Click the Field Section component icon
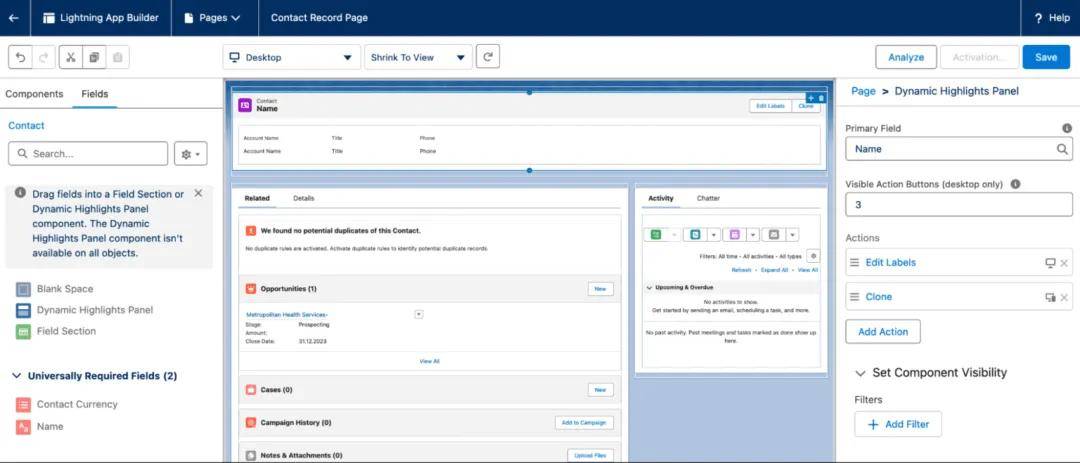The width and height of the screenshot is (1080, 463). click(x=23, y=331)
